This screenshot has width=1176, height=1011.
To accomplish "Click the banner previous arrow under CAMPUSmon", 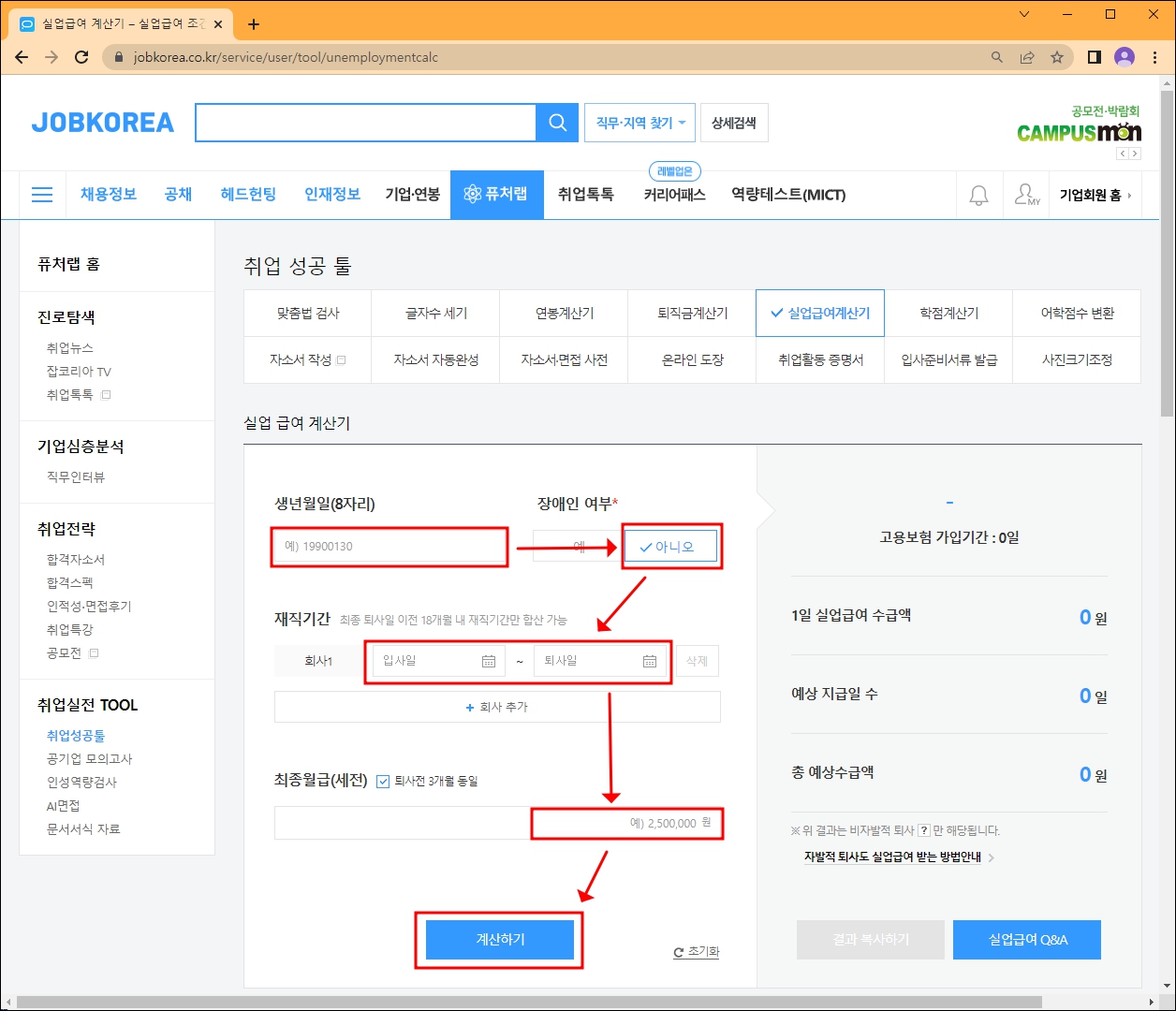I will (1122, 154).
